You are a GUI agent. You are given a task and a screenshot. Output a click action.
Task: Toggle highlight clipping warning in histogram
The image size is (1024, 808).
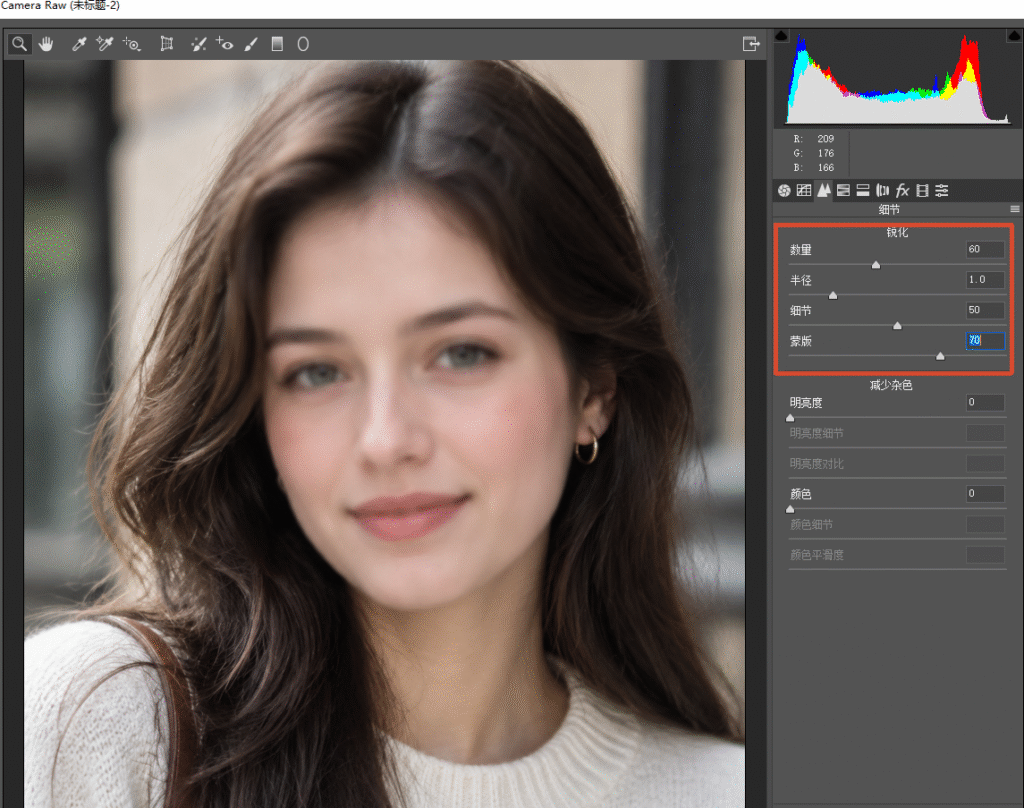(1015, 35)
